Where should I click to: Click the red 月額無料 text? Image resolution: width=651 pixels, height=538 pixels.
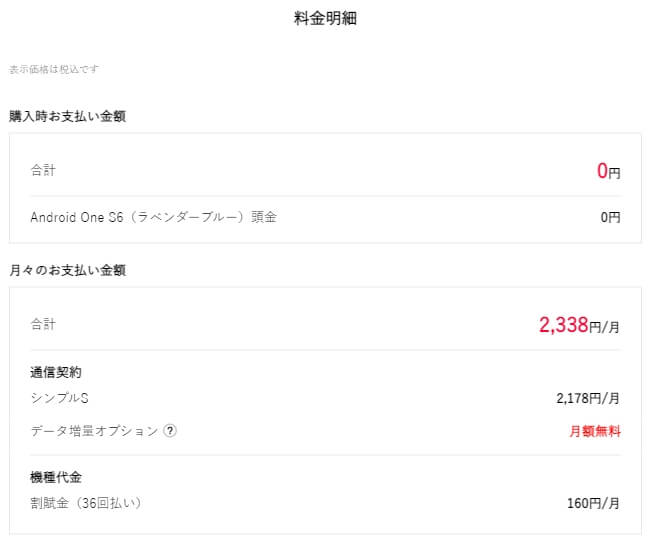click(x=595, y=431)
